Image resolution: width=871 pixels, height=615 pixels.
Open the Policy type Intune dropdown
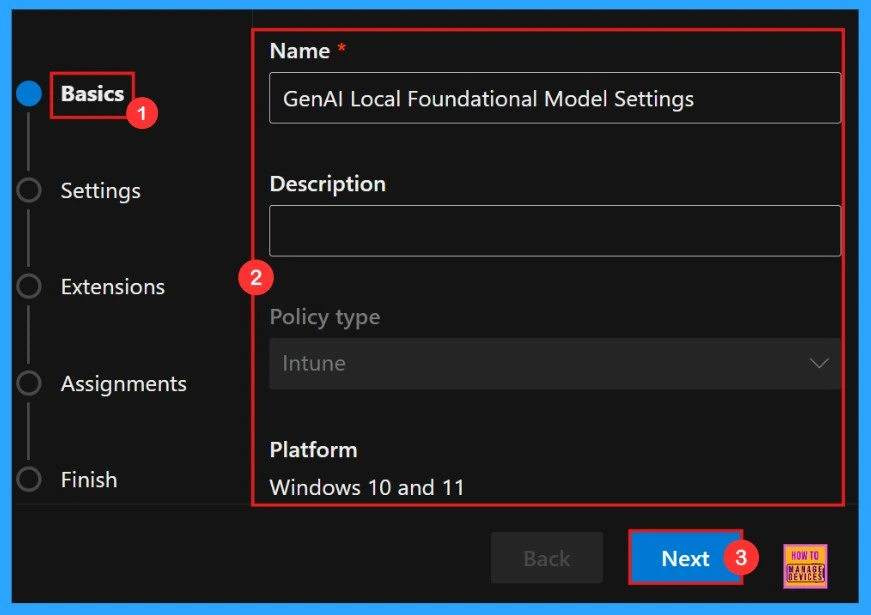click(x=554, y=364)
